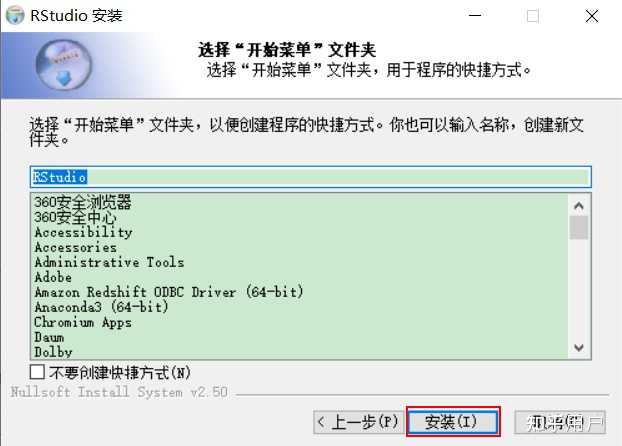The width and height of the screenshot is (622, 446).
Task: Pick Administrative Tools from the list
Action: tap(109, 262)
